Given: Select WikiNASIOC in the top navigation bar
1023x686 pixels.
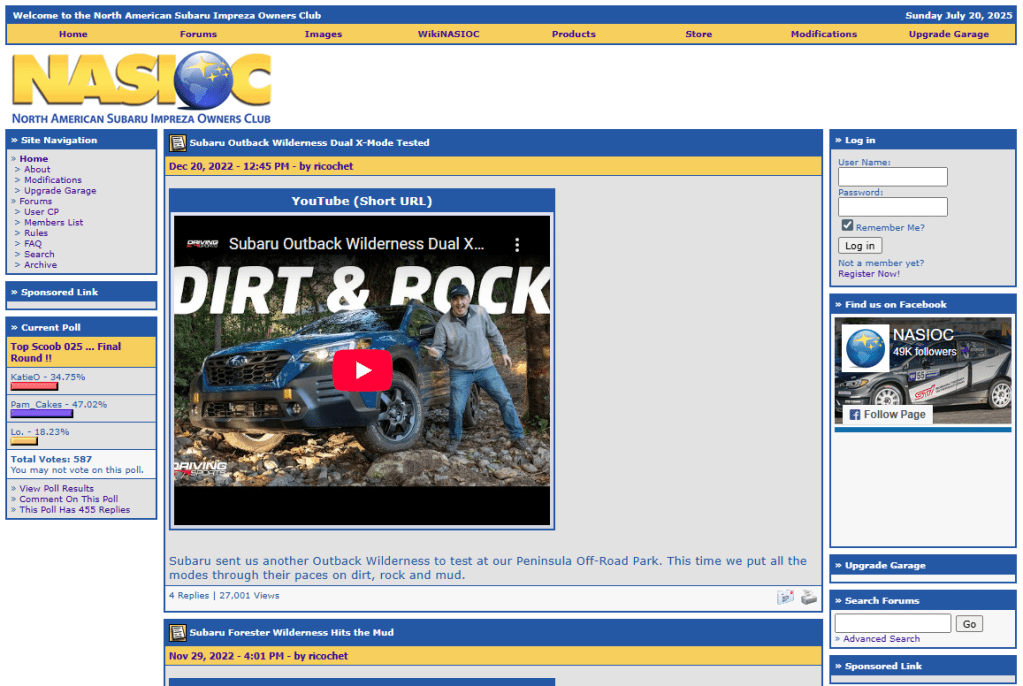Looking at the screenshot, I should (448, 34).
